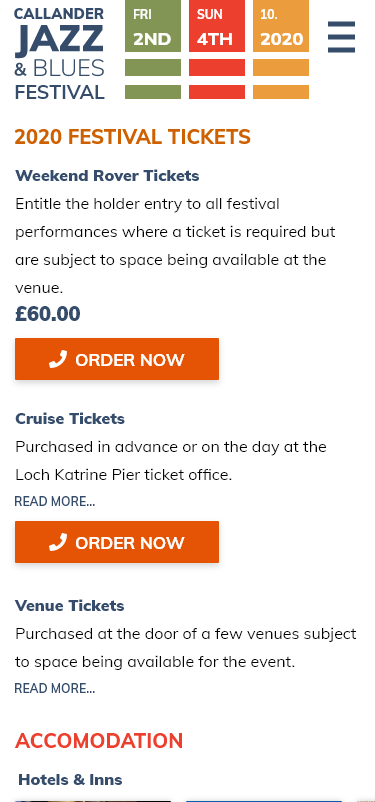Click the phone icon in Weekend Rover order button
Image resolution: width=375 pixels, height=802 pixels.
click(x=58, y=360)
